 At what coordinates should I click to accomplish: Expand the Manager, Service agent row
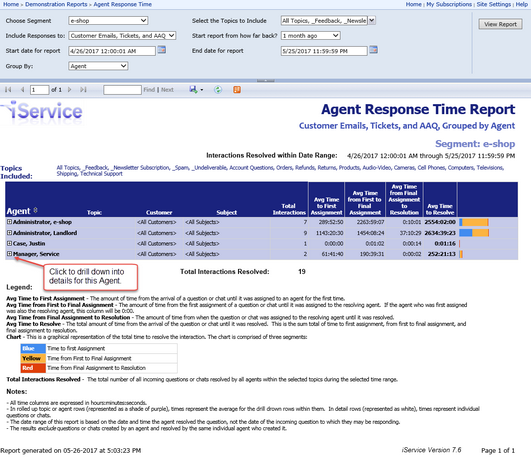(9, 254)
